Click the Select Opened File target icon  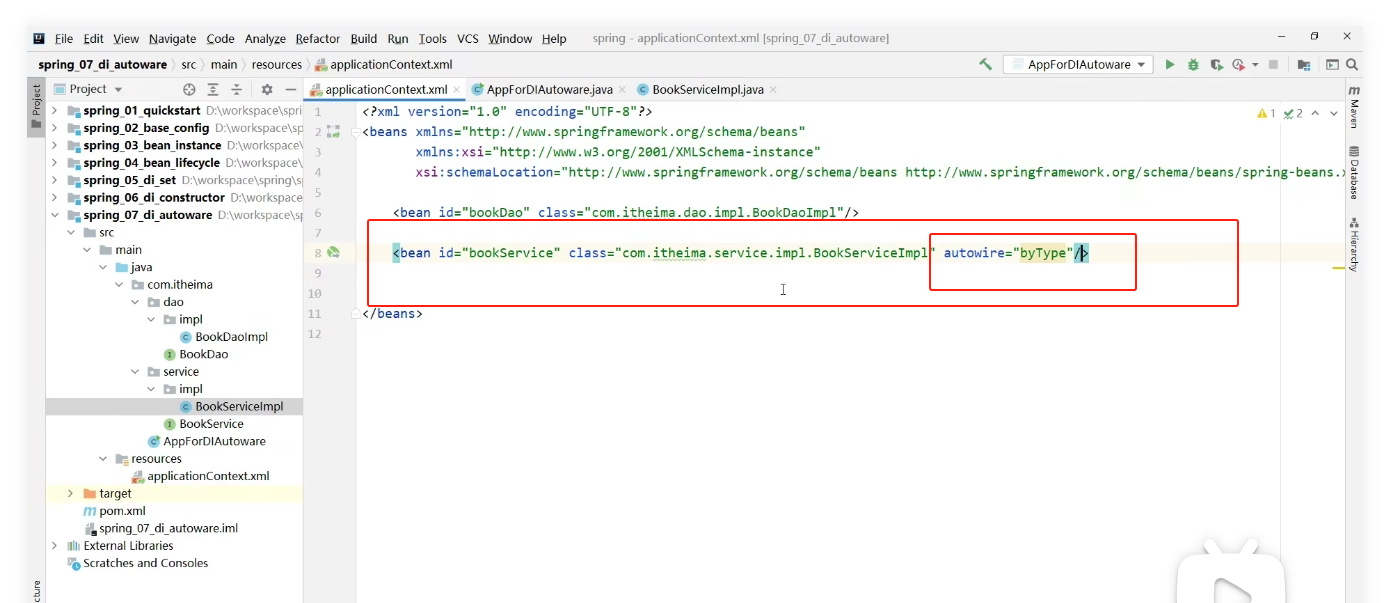coord(189,89)
